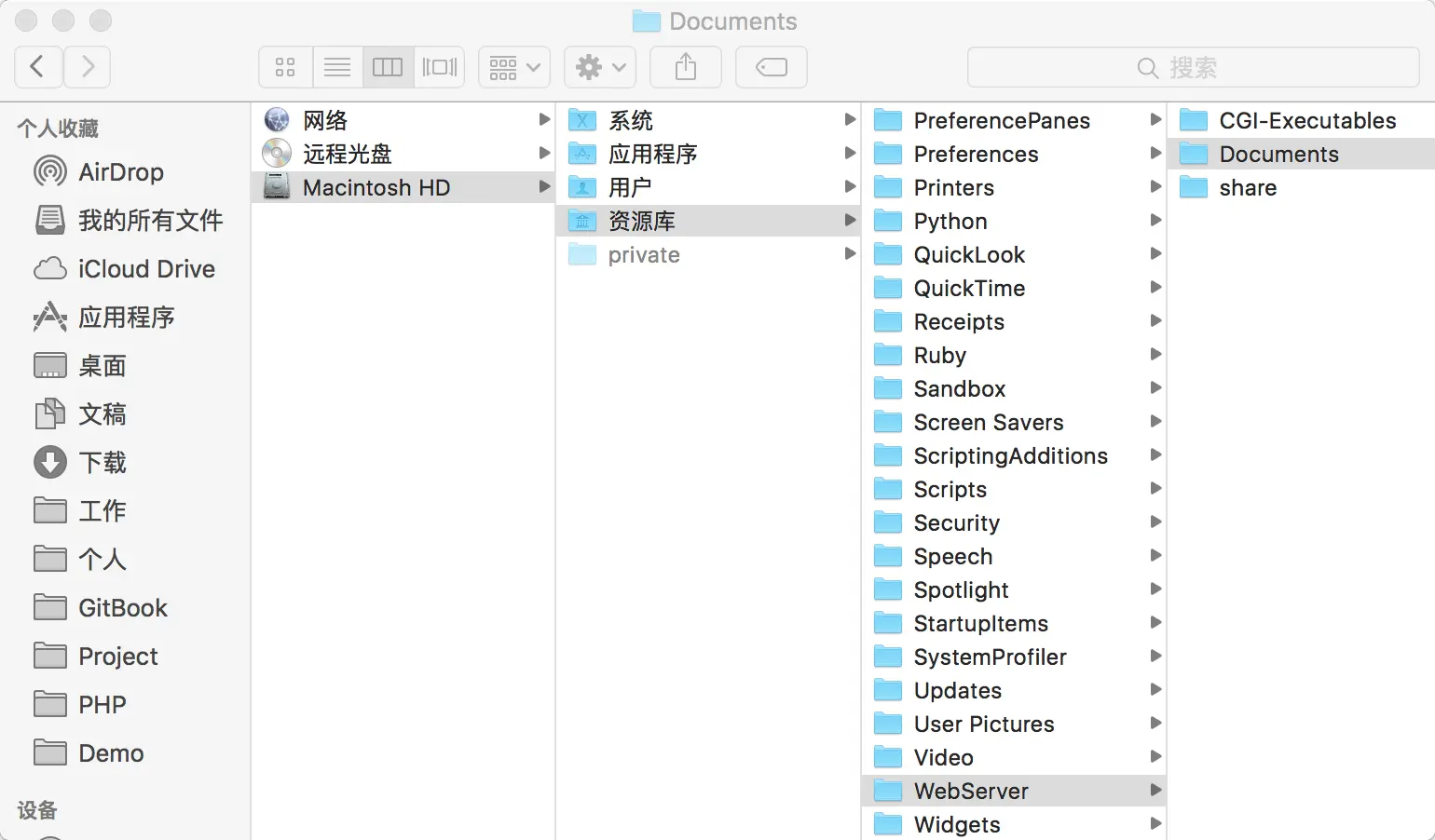Switch to list view mode
Image resolution: width=1435 pixels, height=840 pixels.
337,66
